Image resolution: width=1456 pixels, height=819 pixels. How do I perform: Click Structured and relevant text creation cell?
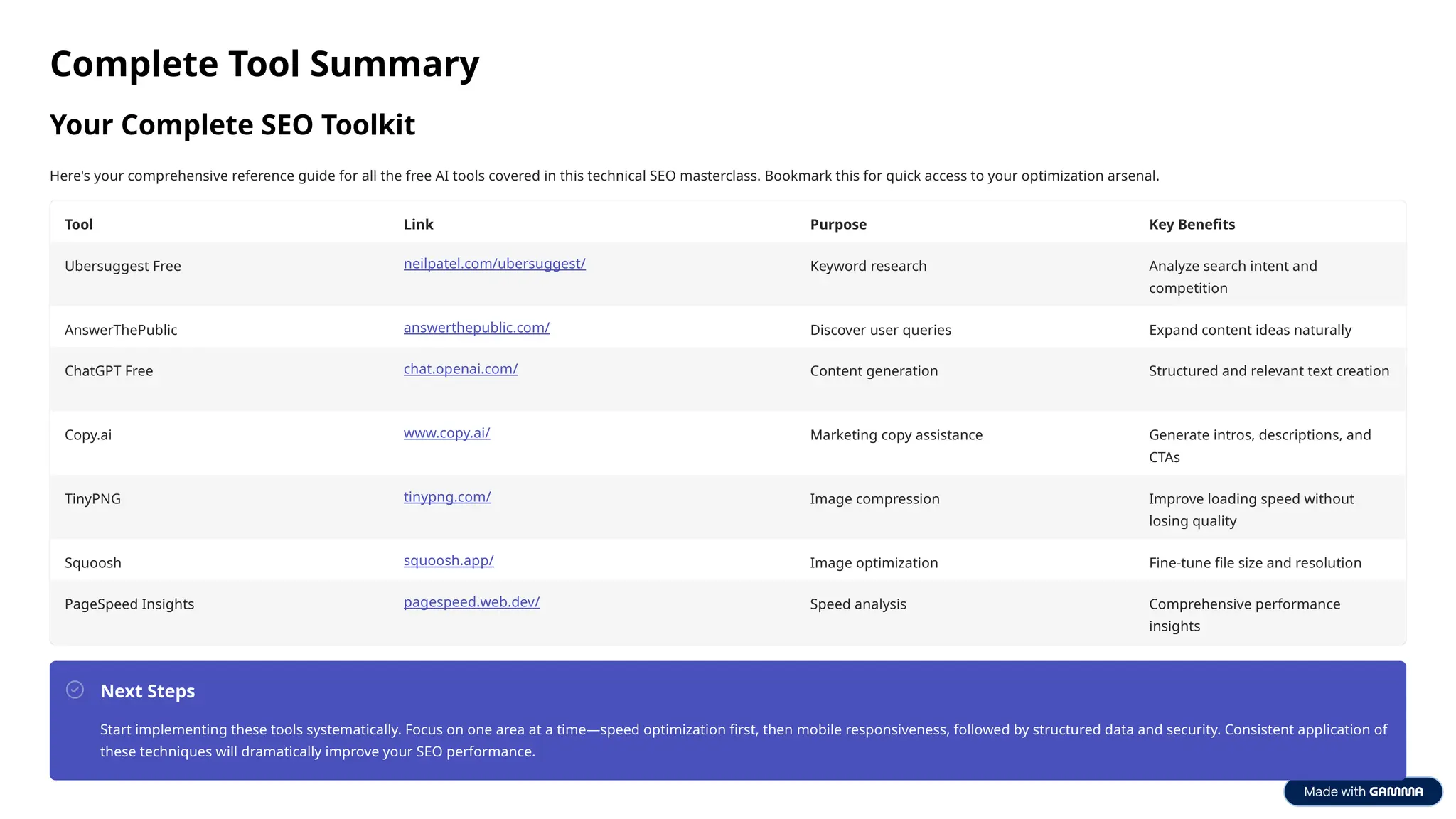(x=1269, y=371)
